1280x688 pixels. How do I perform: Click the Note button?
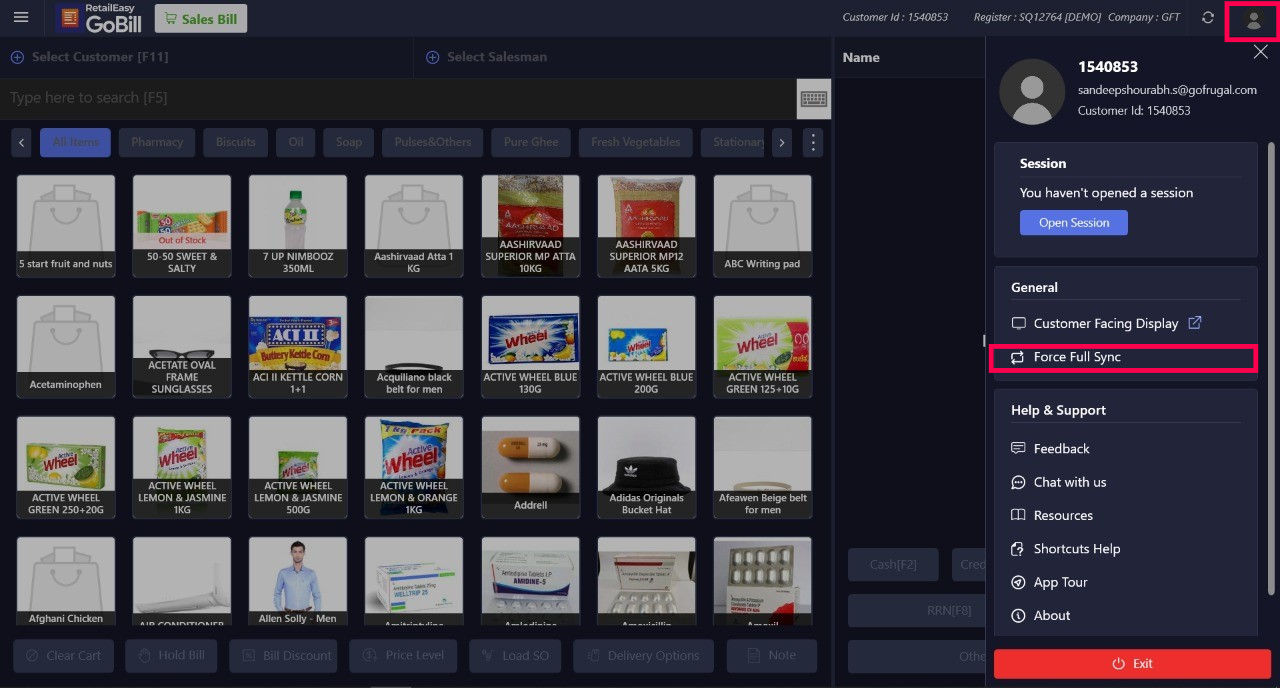point(772,656)
